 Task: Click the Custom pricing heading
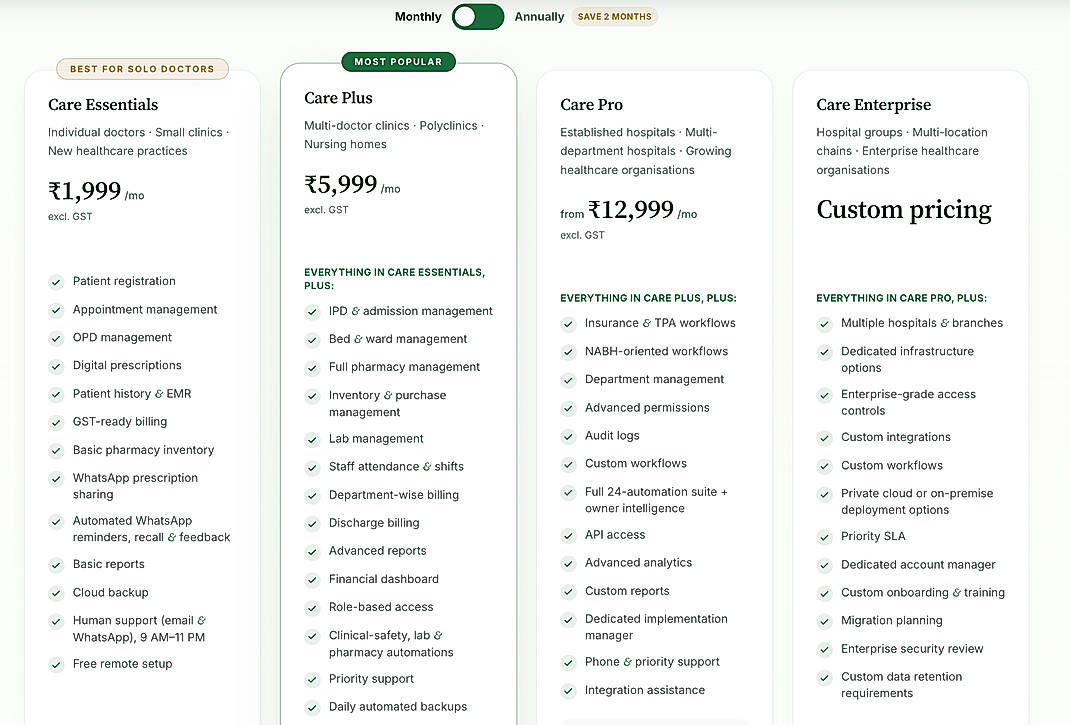coord(903,210)
